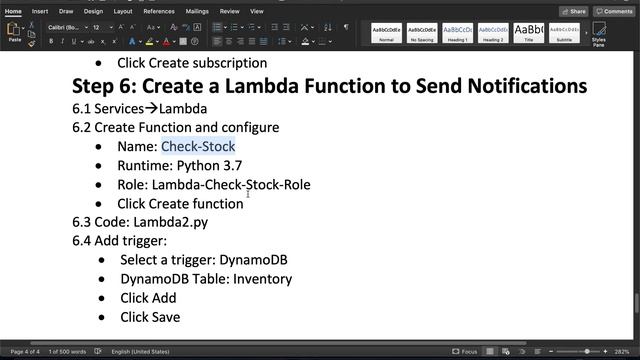Viewport: 640px width, 360px height.
Task: Click the multilevel list icon
Action: point(251,27)
